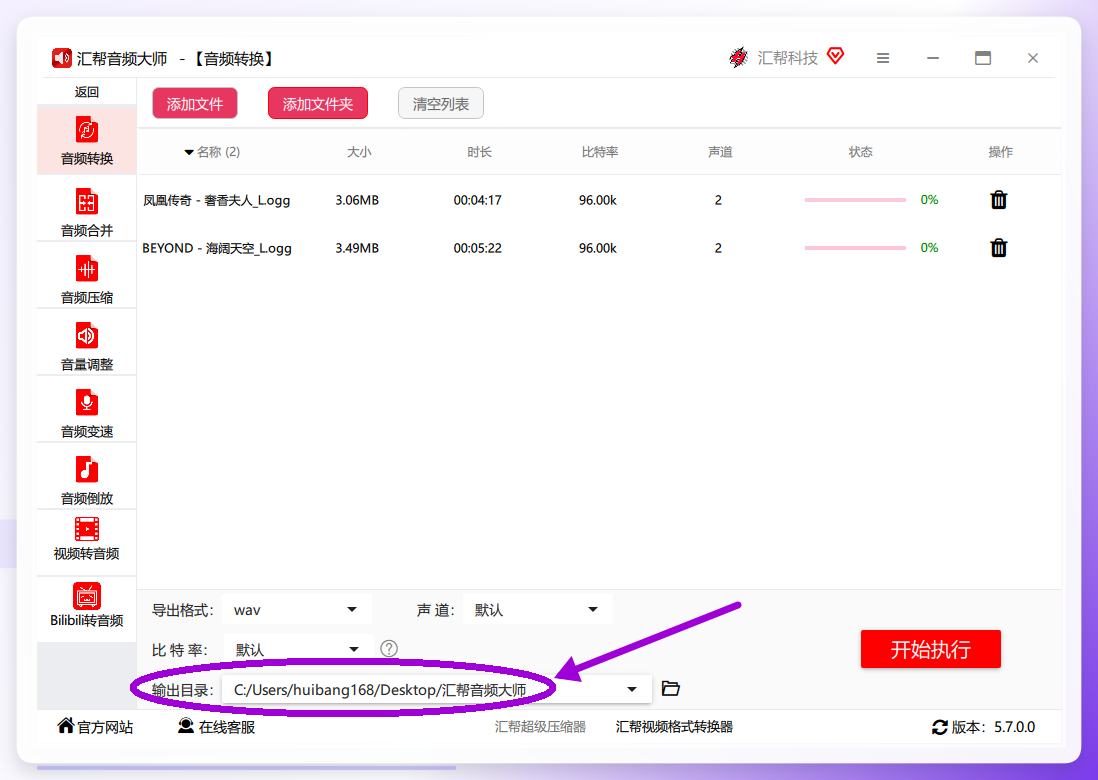Close the 汇帮音频大师 window
The image size is (1098, 780).
[x=1033, y=58]
